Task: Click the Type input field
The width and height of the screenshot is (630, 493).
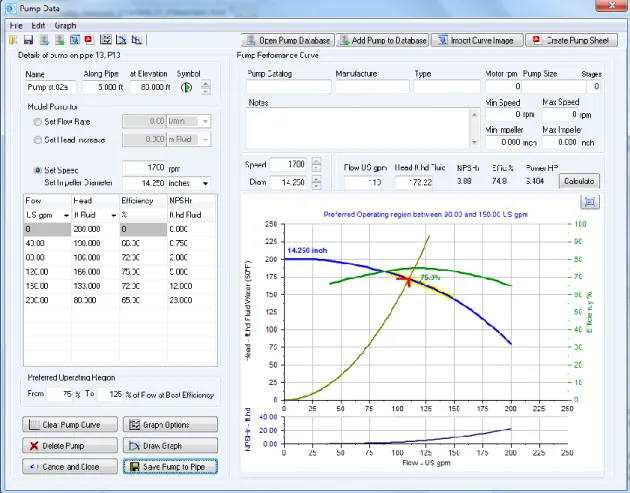Action: coord(447,87)
